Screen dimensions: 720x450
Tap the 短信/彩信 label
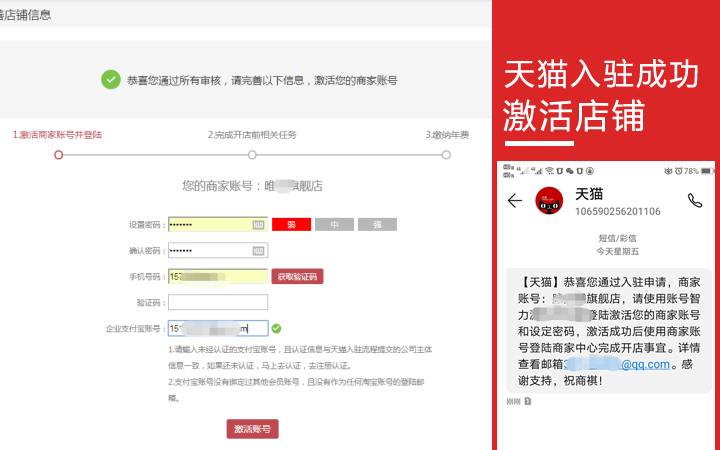[x=617, y=238]
